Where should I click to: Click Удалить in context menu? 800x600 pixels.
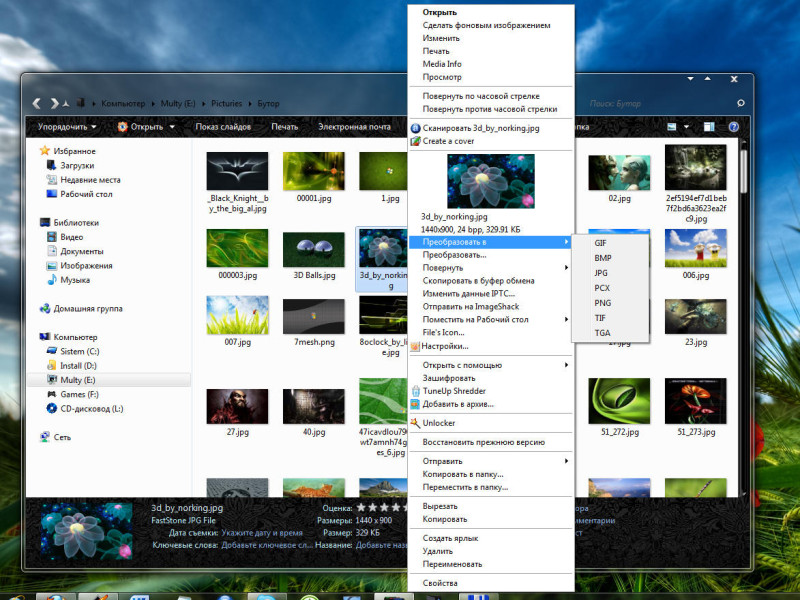[x=491, y=551]
